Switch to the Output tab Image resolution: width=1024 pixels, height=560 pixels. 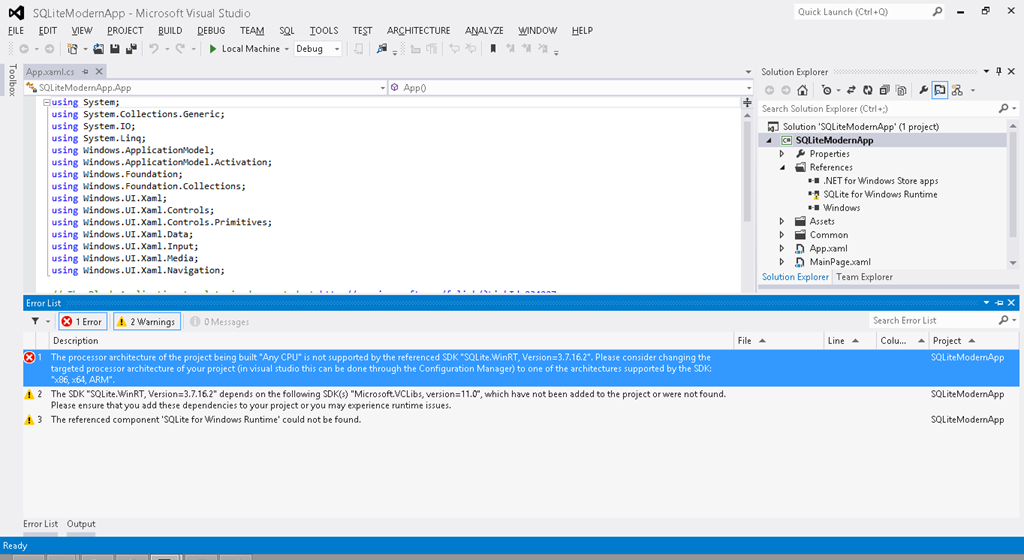pos(81,524)
